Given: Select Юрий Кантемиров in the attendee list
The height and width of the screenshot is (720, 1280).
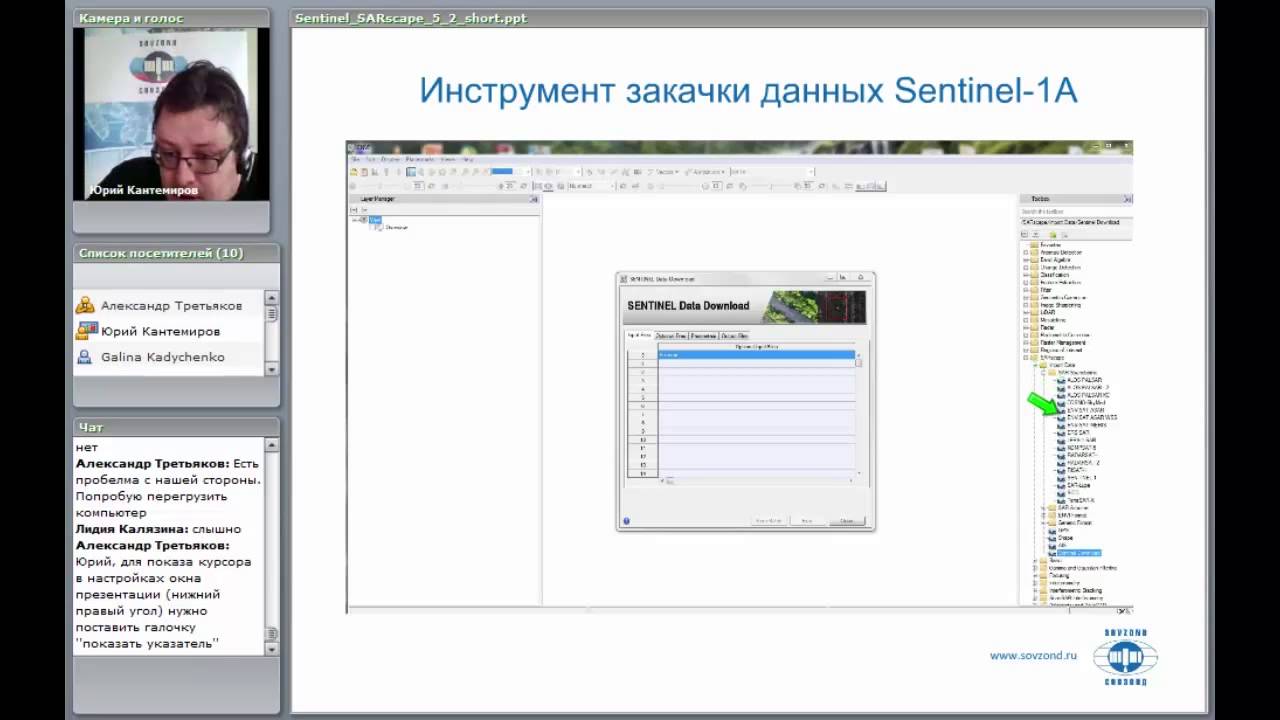Looking at the screenshot, I should coord(161,331).
